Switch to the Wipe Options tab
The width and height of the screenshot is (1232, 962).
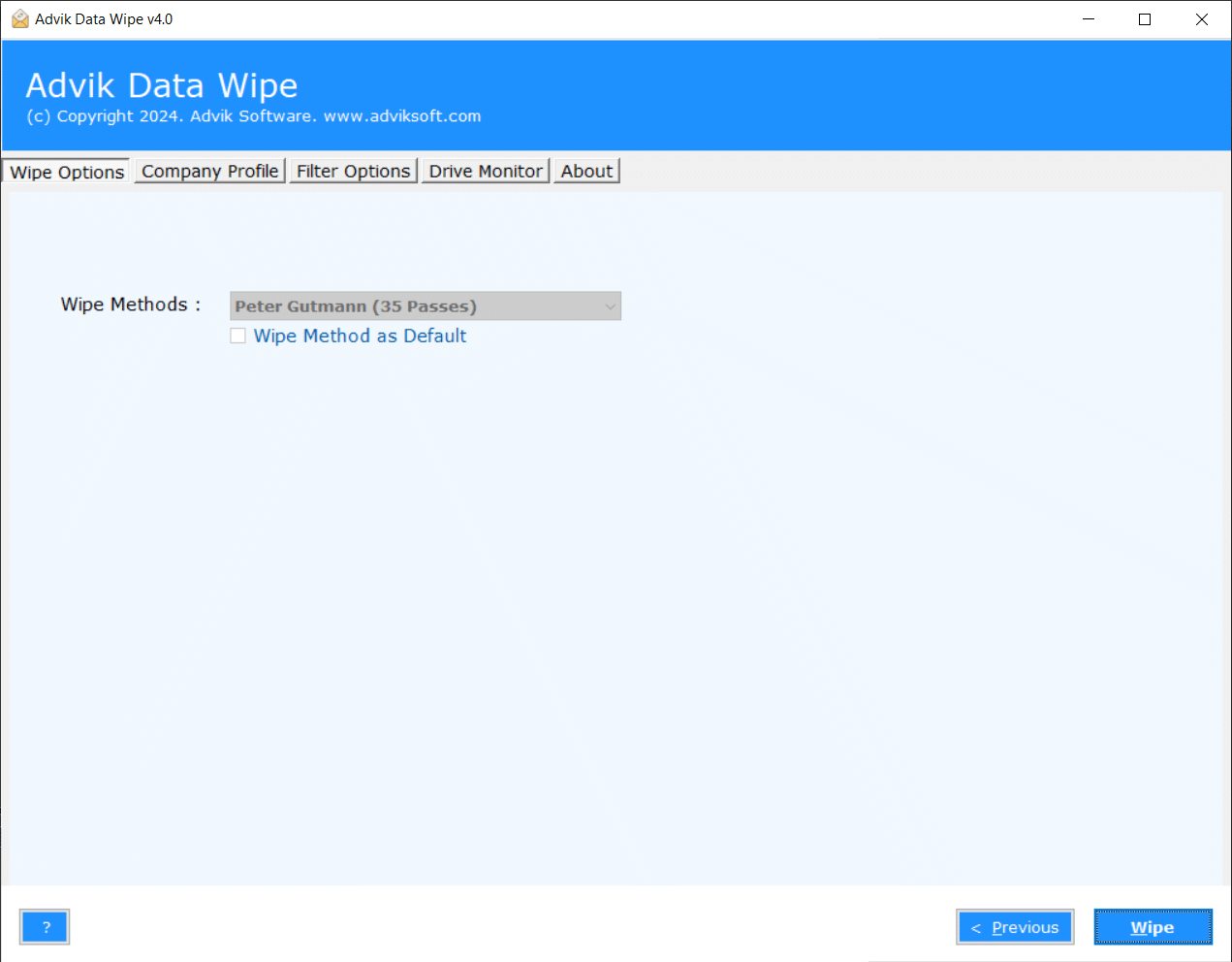coord(66,172)
